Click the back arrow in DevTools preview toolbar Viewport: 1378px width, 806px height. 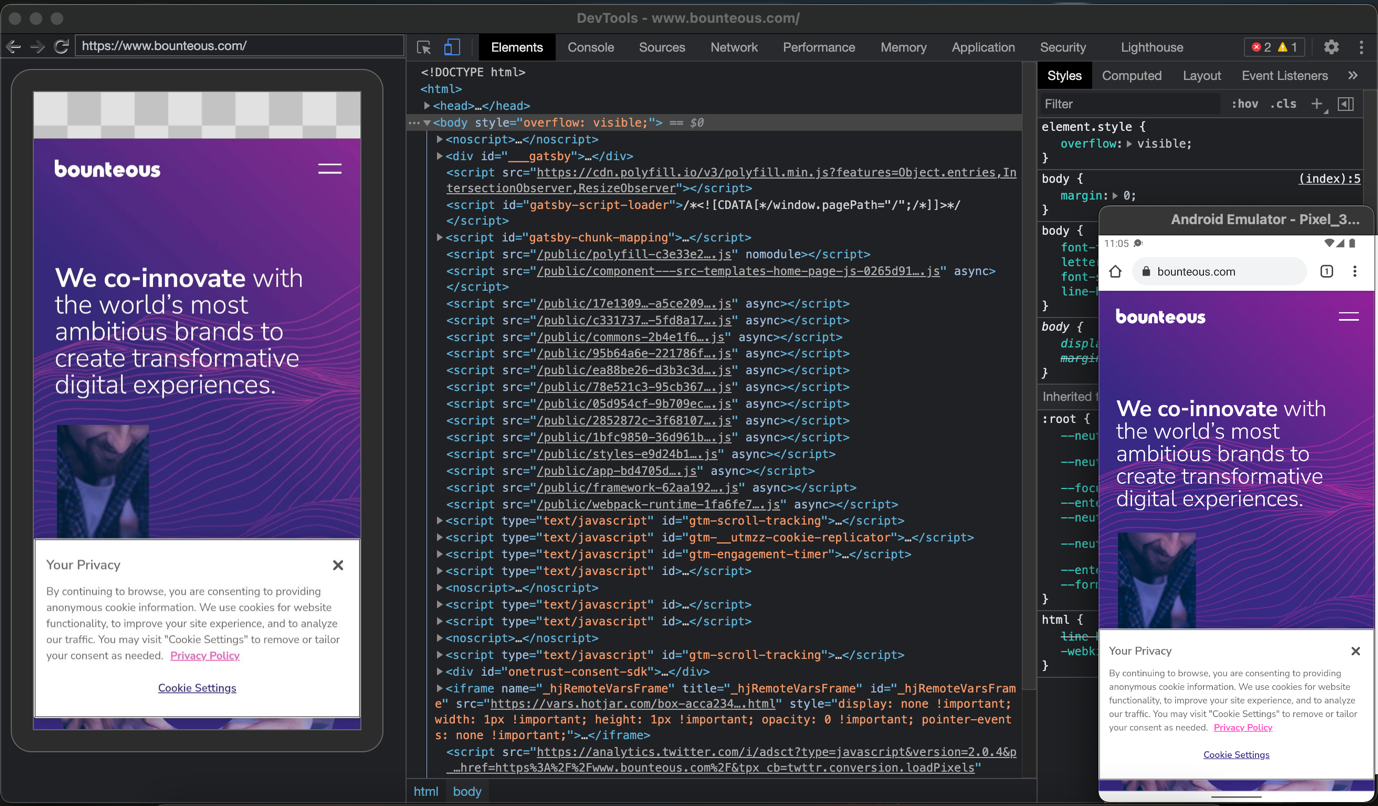(x=14, y=47)
